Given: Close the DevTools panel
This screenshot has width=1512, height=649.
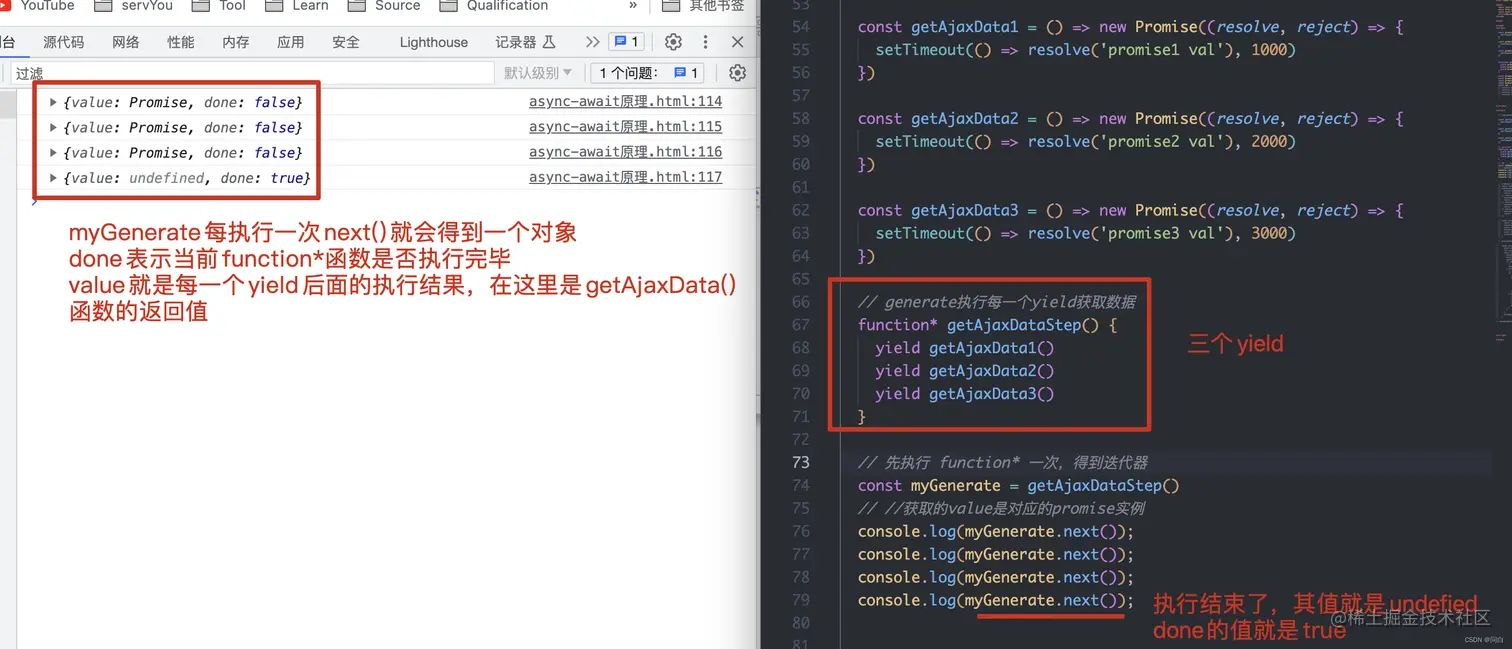Looking at the screenshot, I should click(x=738, y=42).
